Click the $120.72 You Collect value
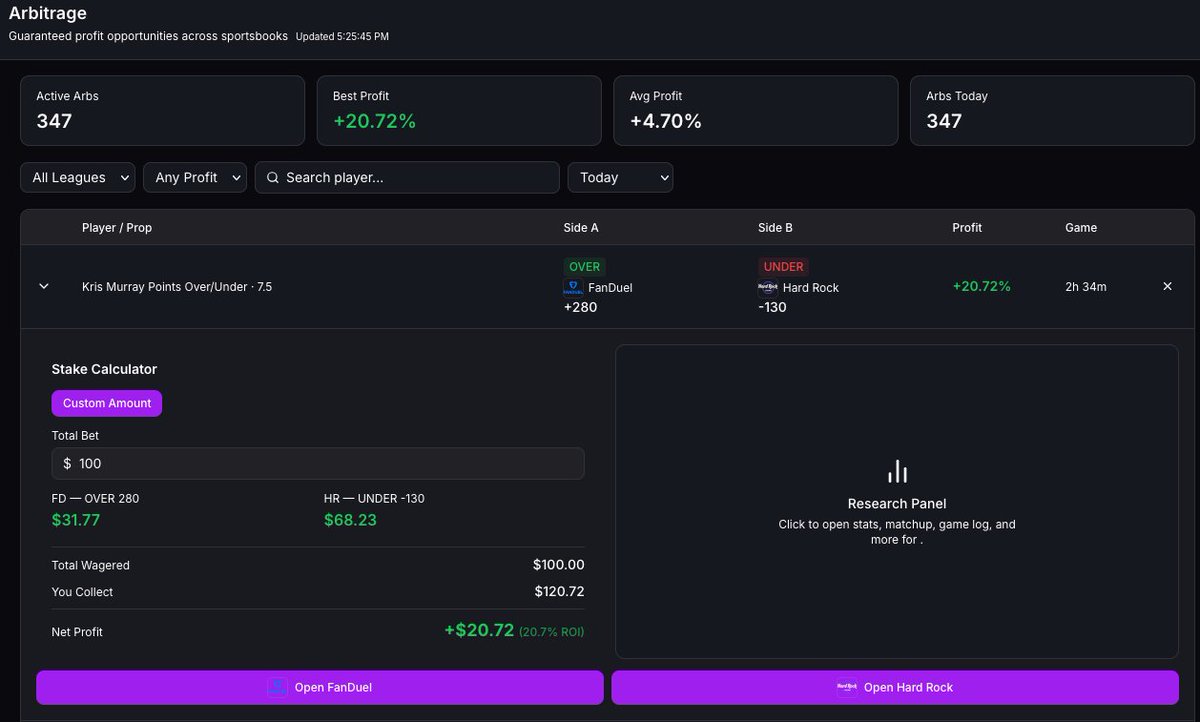Image resolution: width=1200 pixels, height=722 pixels. (x=559, y=591)
